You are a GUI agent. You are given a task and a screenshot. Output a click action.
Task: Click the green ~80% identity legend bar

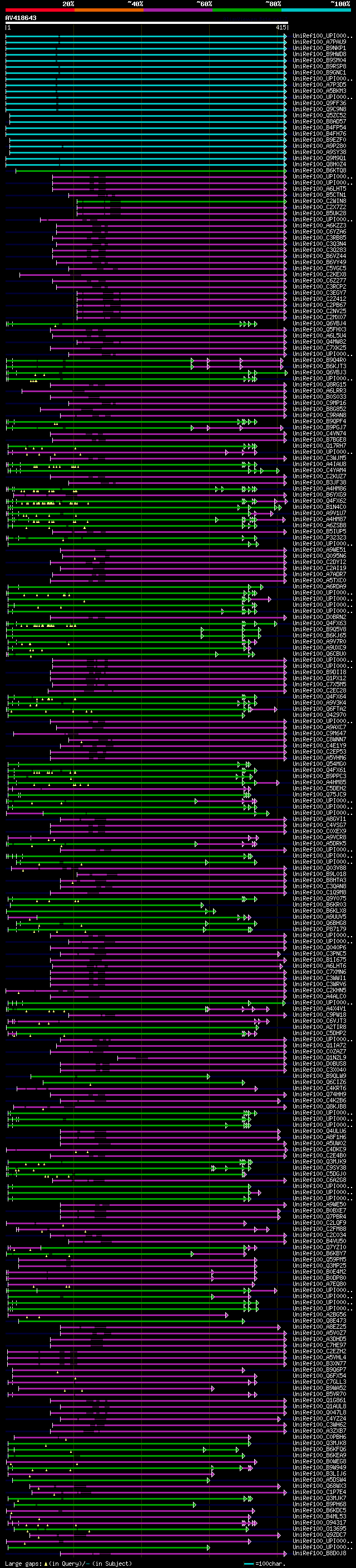[x=247, y=10]
